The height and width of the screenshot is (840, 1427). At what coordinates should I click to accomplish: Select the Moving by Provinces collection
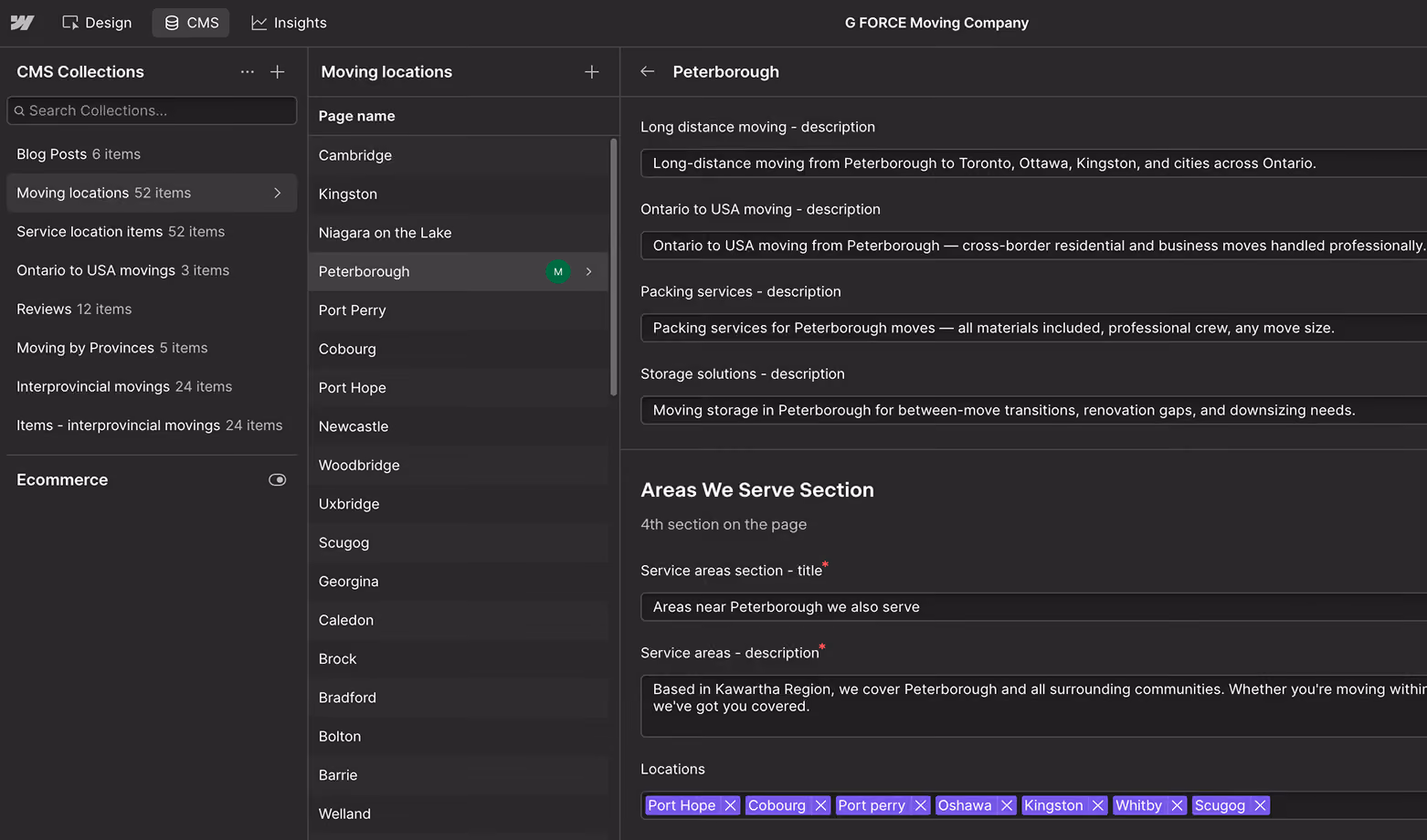(152, 348)
